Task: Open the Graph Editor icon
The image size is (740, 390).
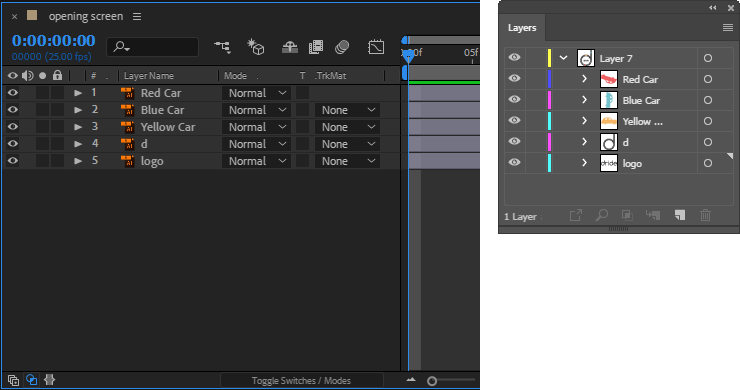Action: [376, 47]
